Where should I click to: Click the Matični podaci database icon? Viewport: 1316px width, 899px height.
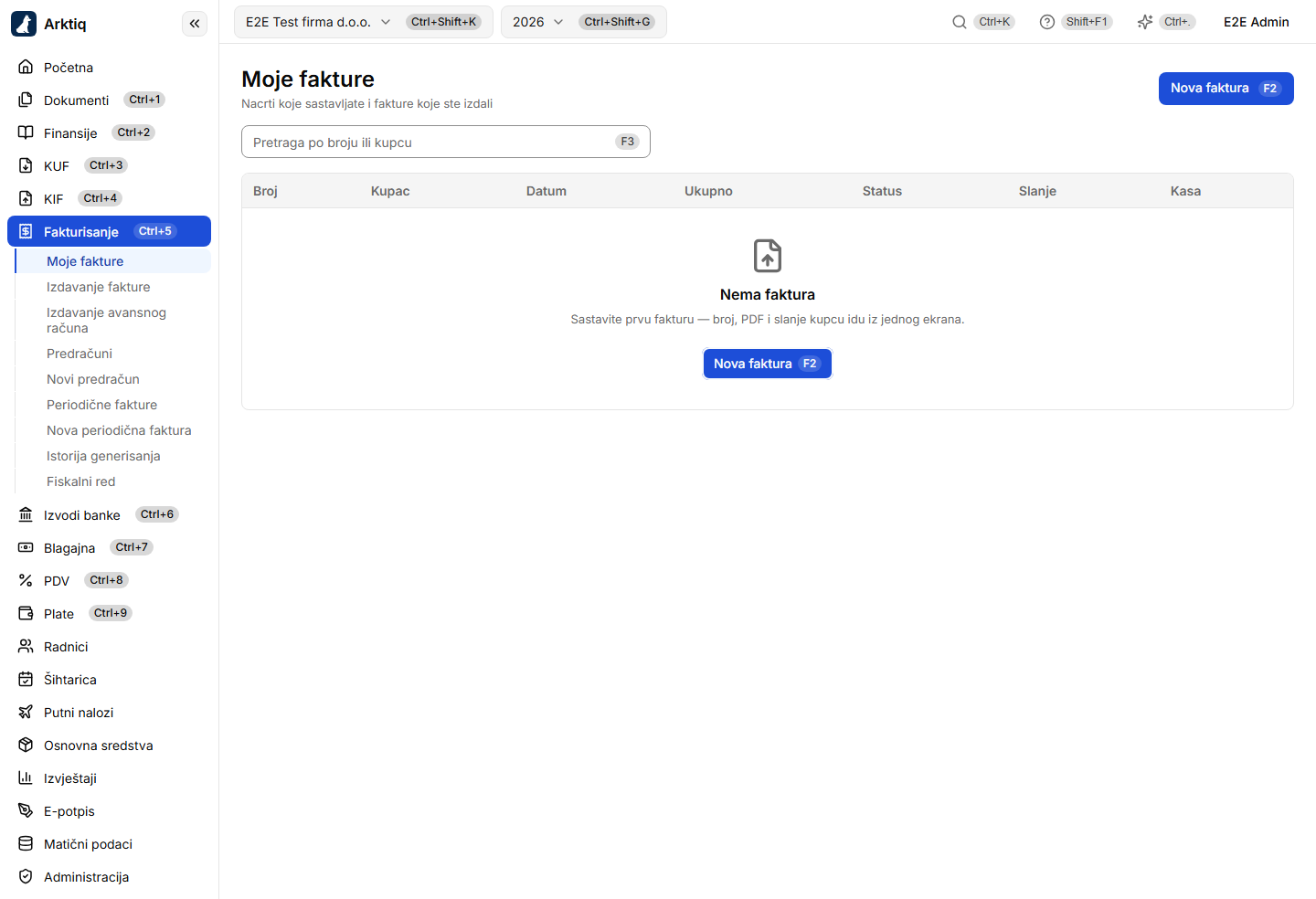(26, 843)
